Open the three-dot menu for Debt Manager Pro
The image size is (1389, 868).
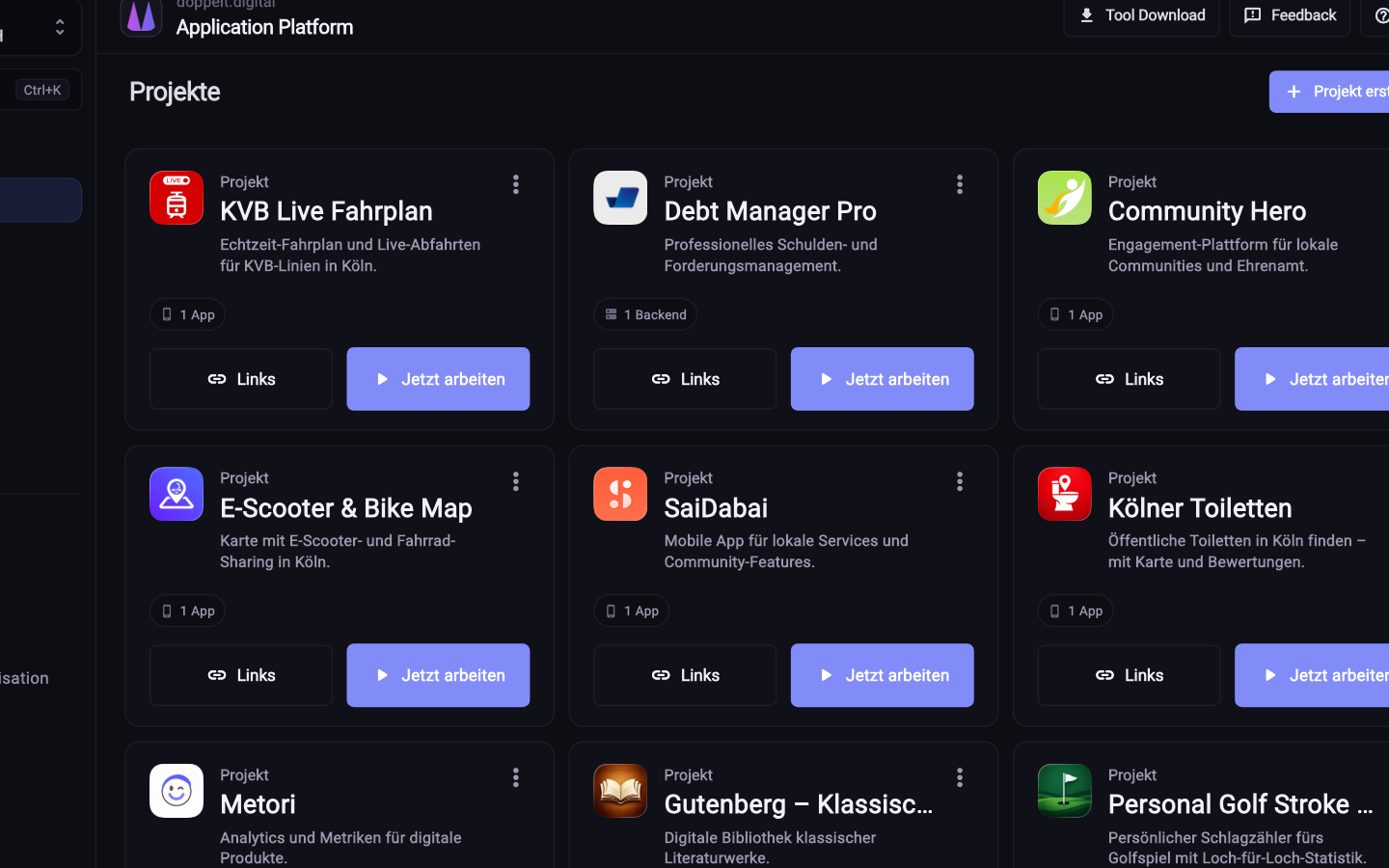coord(960,184)
